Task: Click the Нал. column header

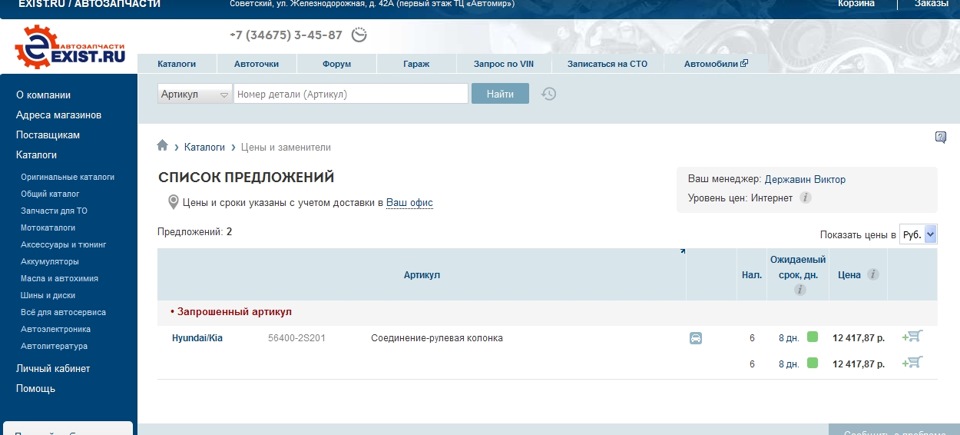Action: (752, 275)
